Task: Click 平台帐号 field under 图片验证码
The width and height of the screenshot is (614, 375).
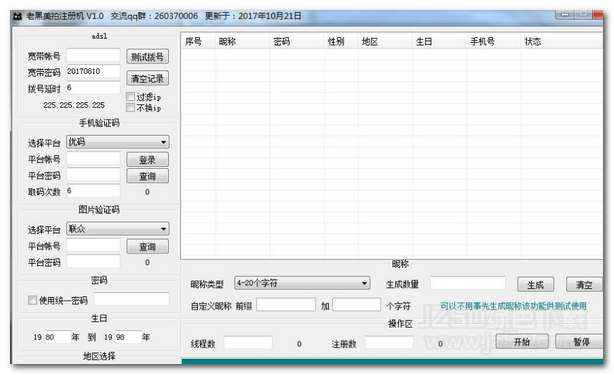Action: [93, 245]
